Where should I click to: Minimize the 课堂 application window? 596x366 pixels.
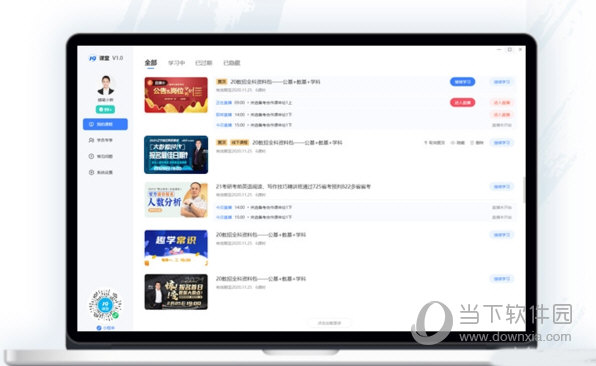tap(499, 50)
